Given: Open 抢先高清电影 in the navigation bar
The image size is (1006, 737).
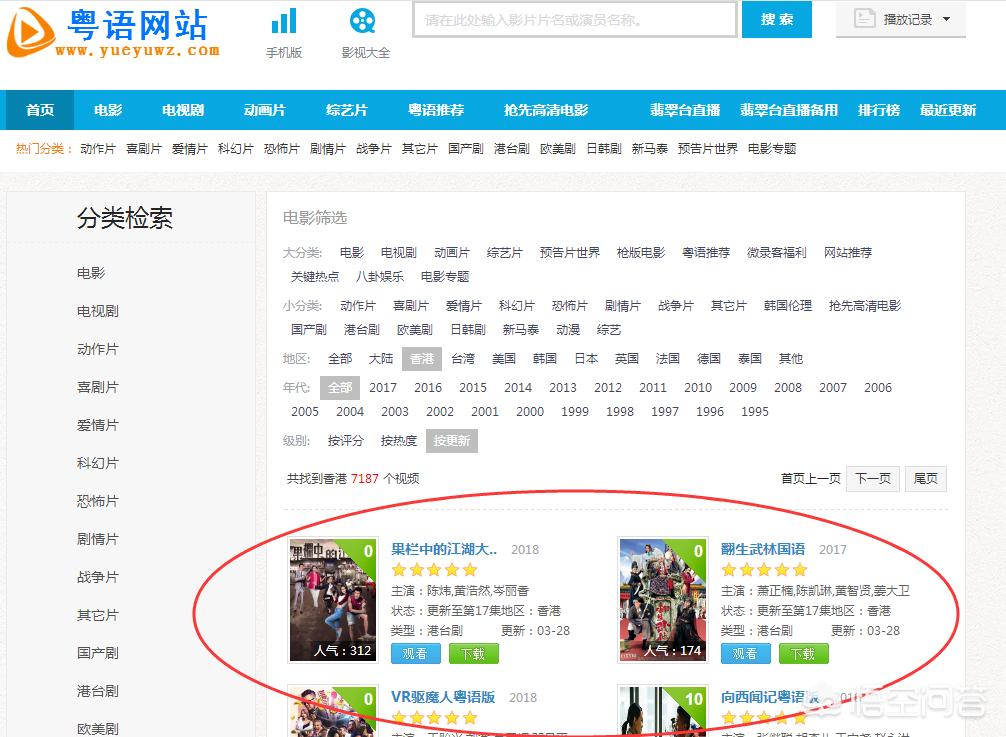Looking at the screenshot, I should pyautogui.click(x=545, y=110).
